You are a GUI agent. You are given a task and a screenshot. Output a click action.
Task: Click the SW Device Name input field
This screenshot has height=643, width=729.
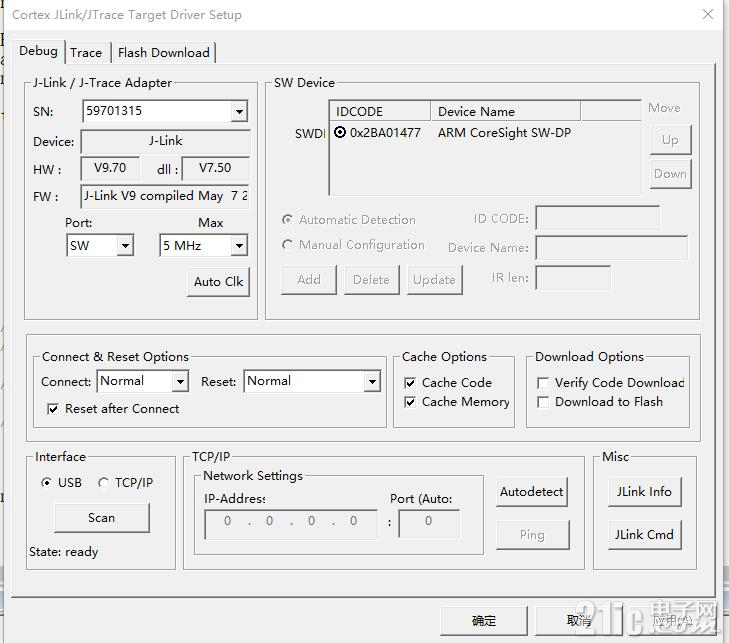pyautogui.click(x=611, y=247)
